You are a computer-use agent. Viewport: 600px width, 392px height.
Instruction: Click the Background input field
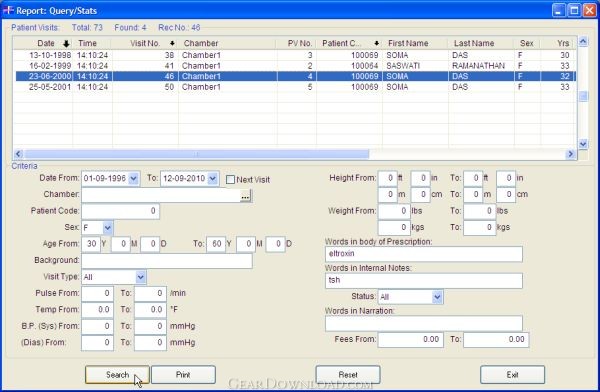(x=167, y=261)
